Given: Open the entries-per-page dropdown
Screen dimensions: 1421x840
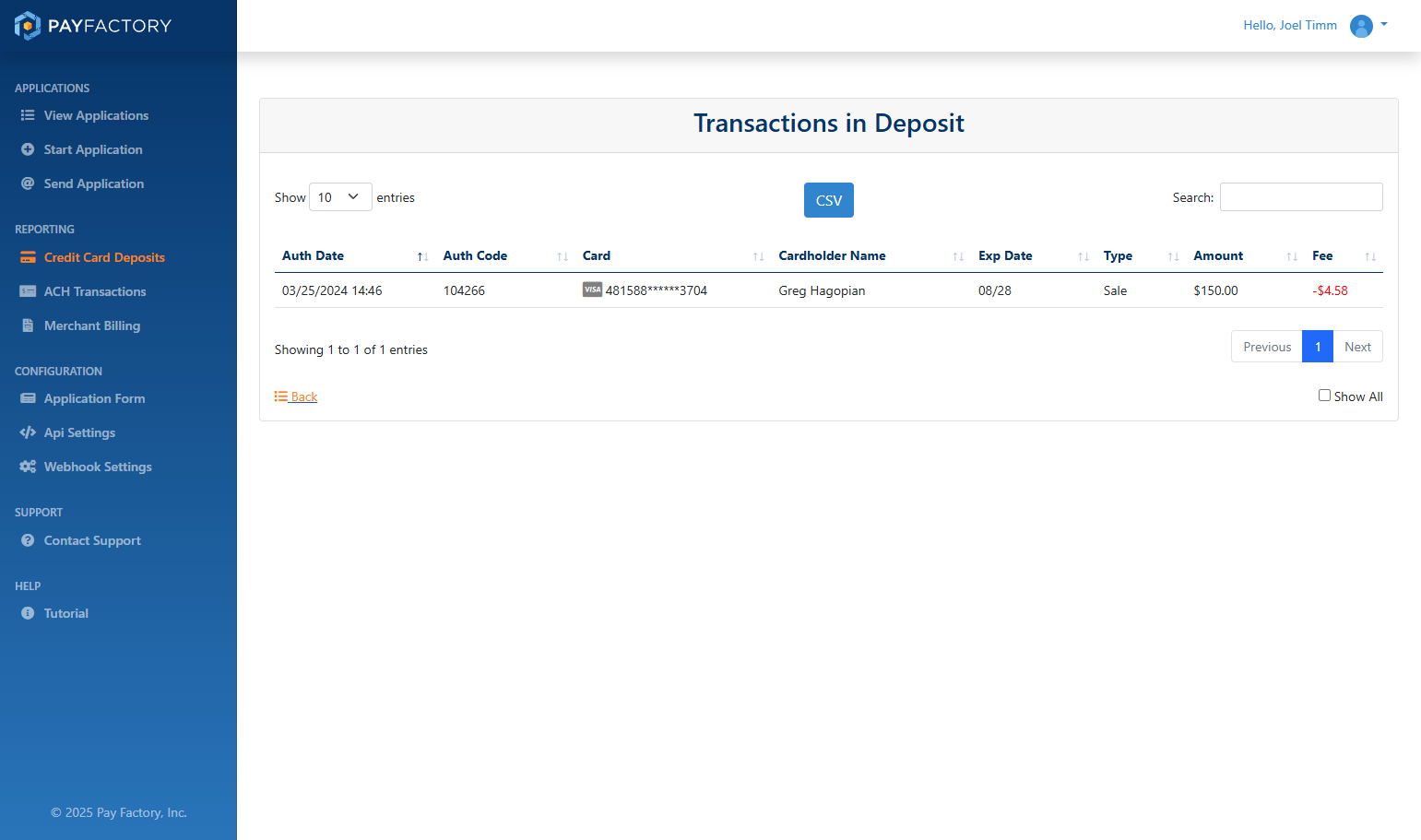Looking at the screenshot, I should click(x=340, y=197).
